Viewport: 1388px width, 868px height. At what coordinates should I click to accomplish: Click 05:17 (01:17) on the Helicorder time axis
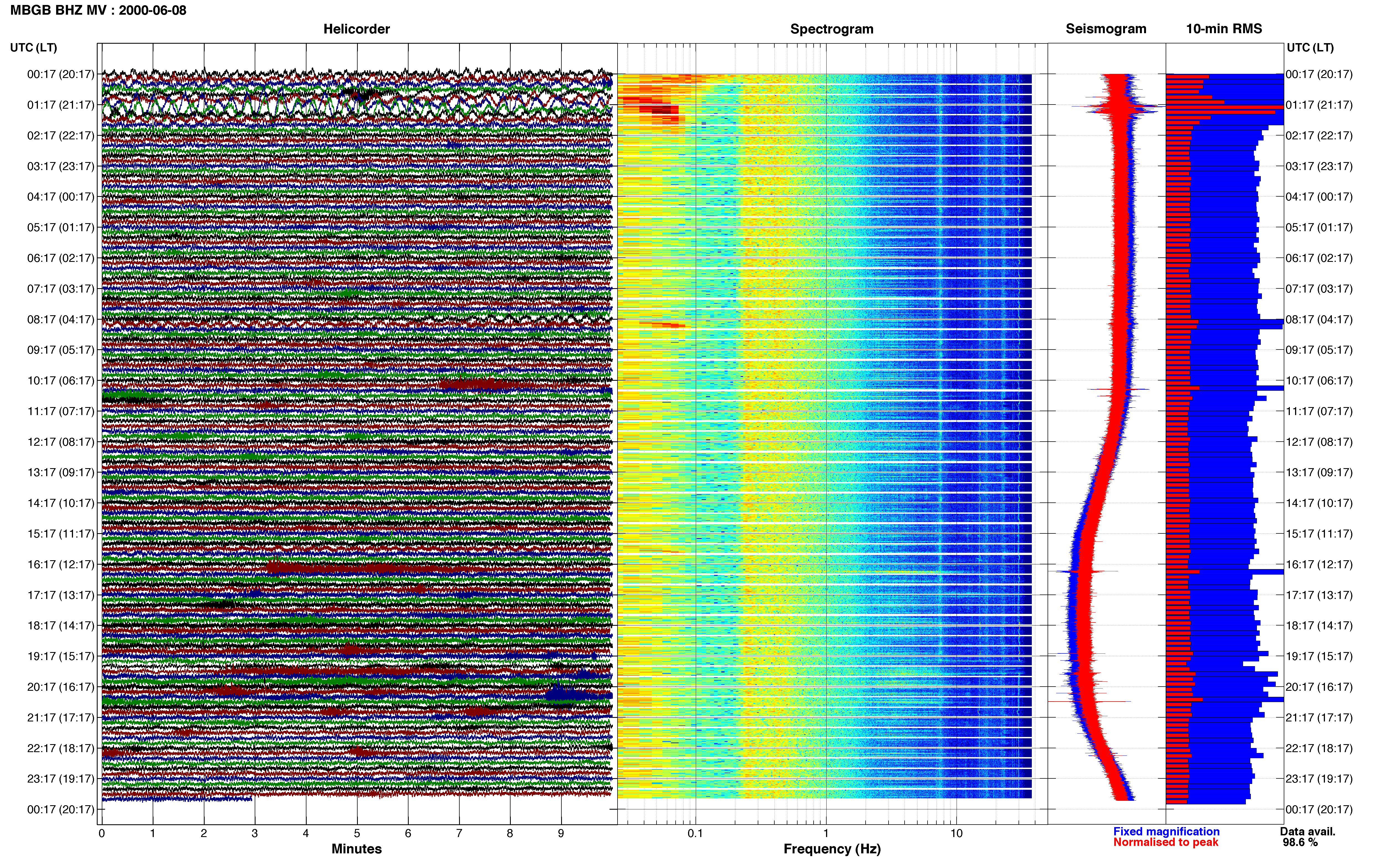coord(61,227)
